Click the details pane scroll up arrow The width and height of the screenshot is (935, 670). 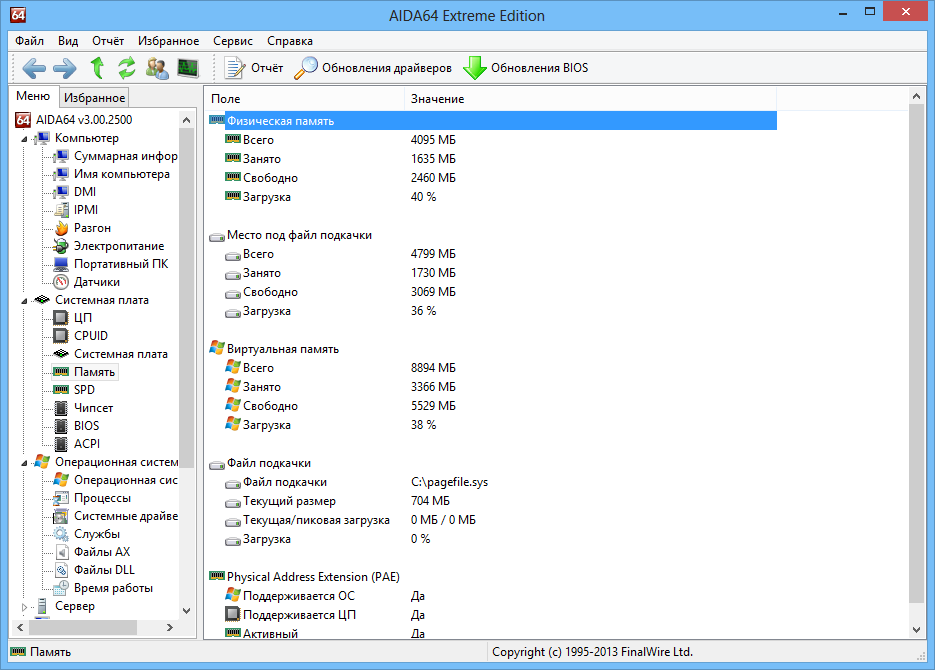pos(917,96)
